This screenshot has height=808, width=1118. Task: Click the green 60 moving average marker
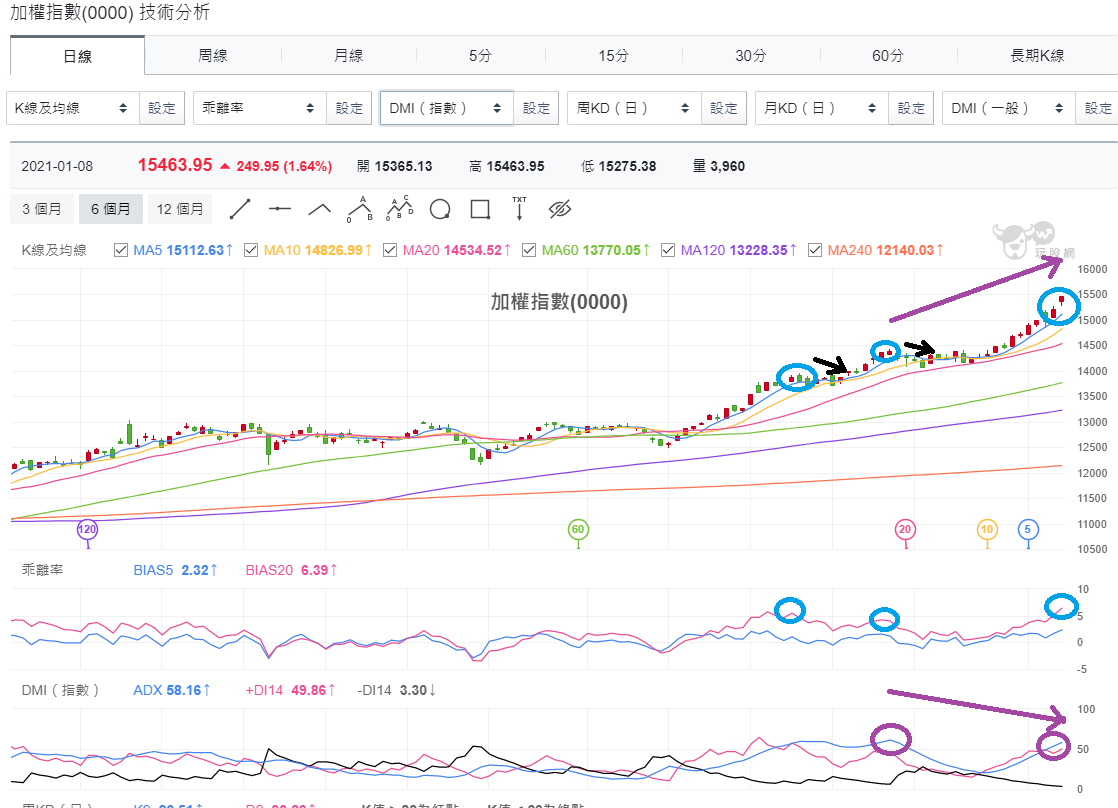point(578,529)
